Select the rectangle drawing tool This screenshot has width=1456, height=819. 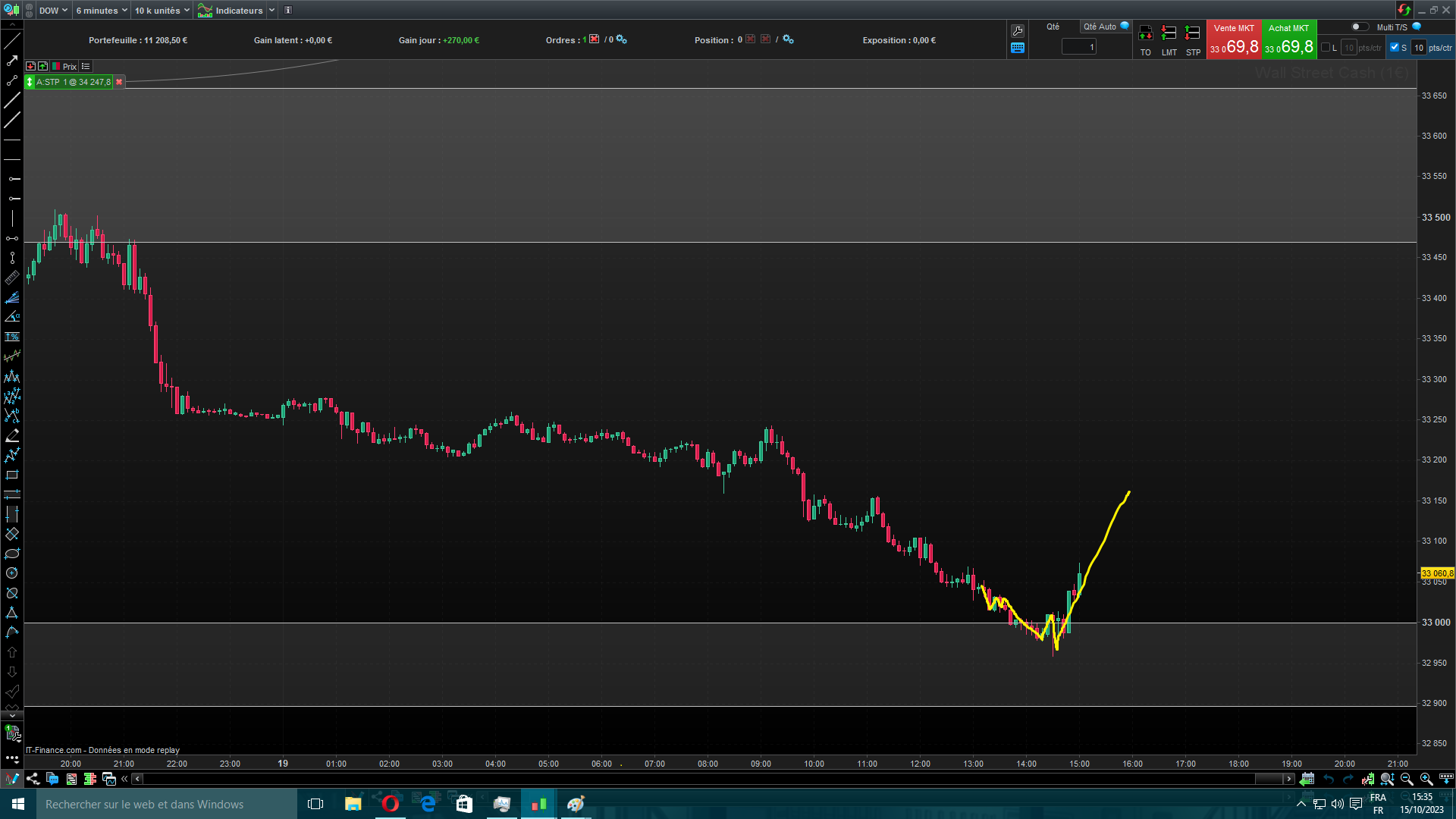click(12, 475)
